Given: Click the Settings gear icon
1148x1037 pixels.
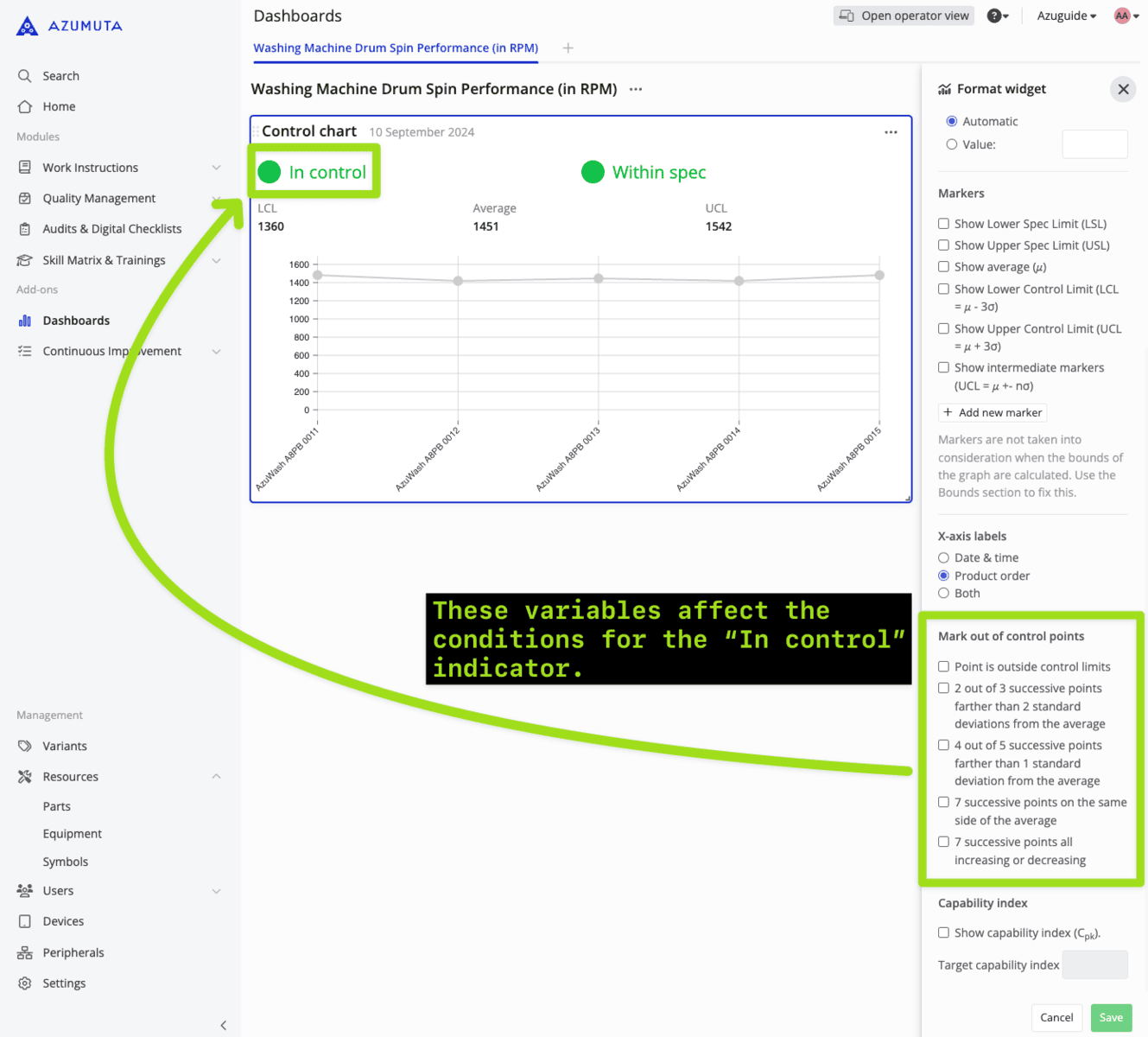Looking at the screenshot, I should [x=25, y=983].
